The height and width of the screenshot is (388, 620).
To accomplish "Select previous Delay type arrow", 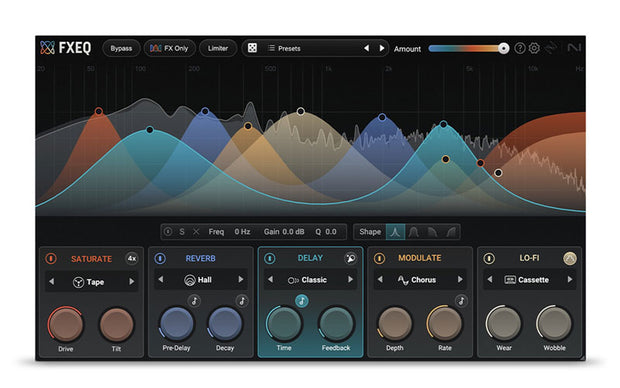I will click(x=270, y=279).
